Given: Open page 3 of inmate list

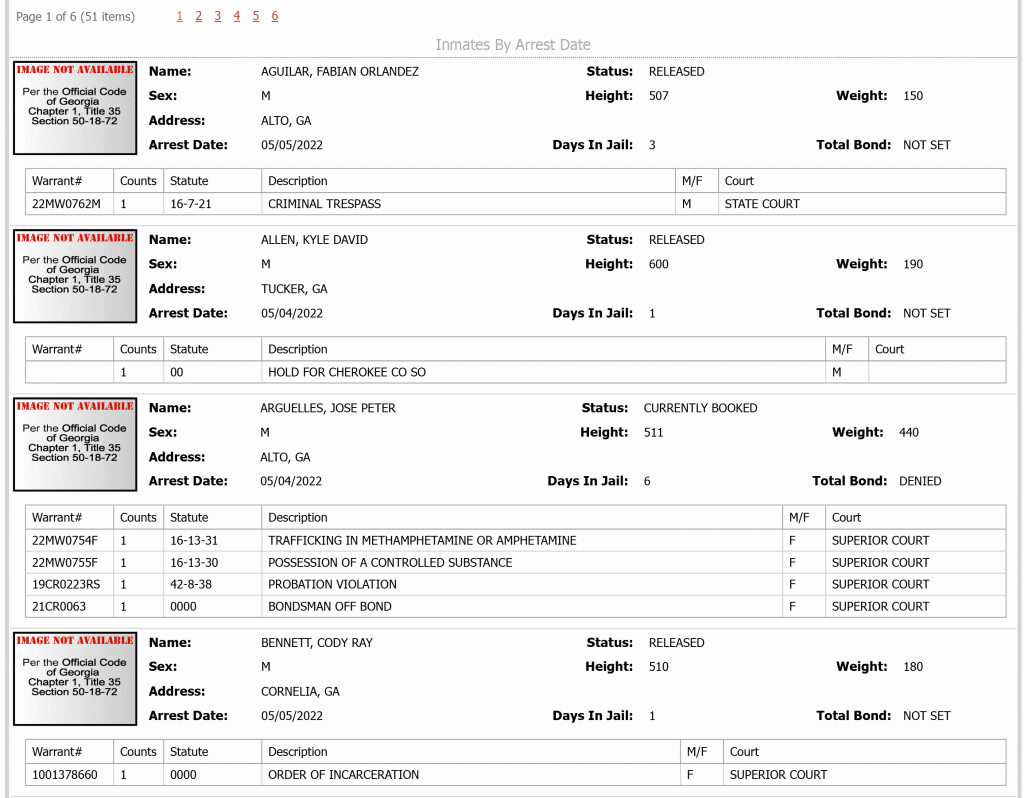Looking at the screenshot, I should 217,16.
